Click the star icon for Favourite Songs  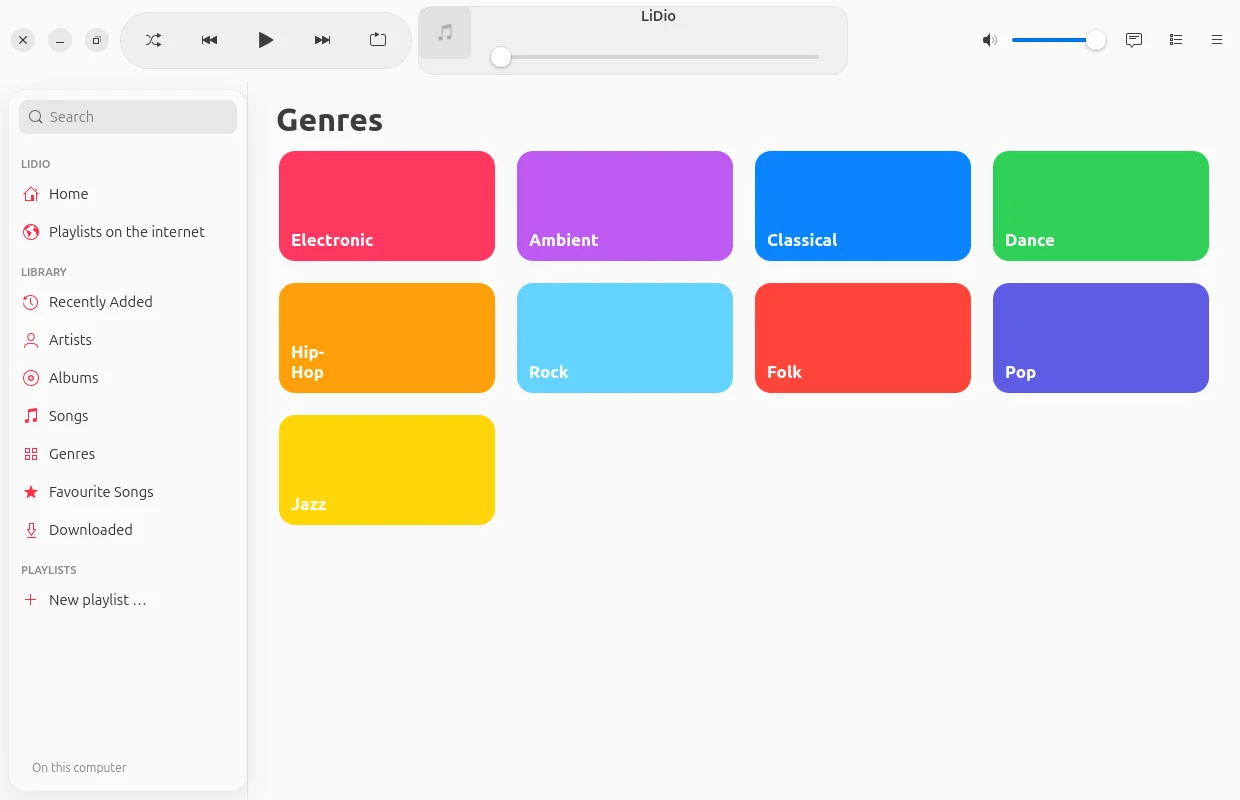pos(31,492)
